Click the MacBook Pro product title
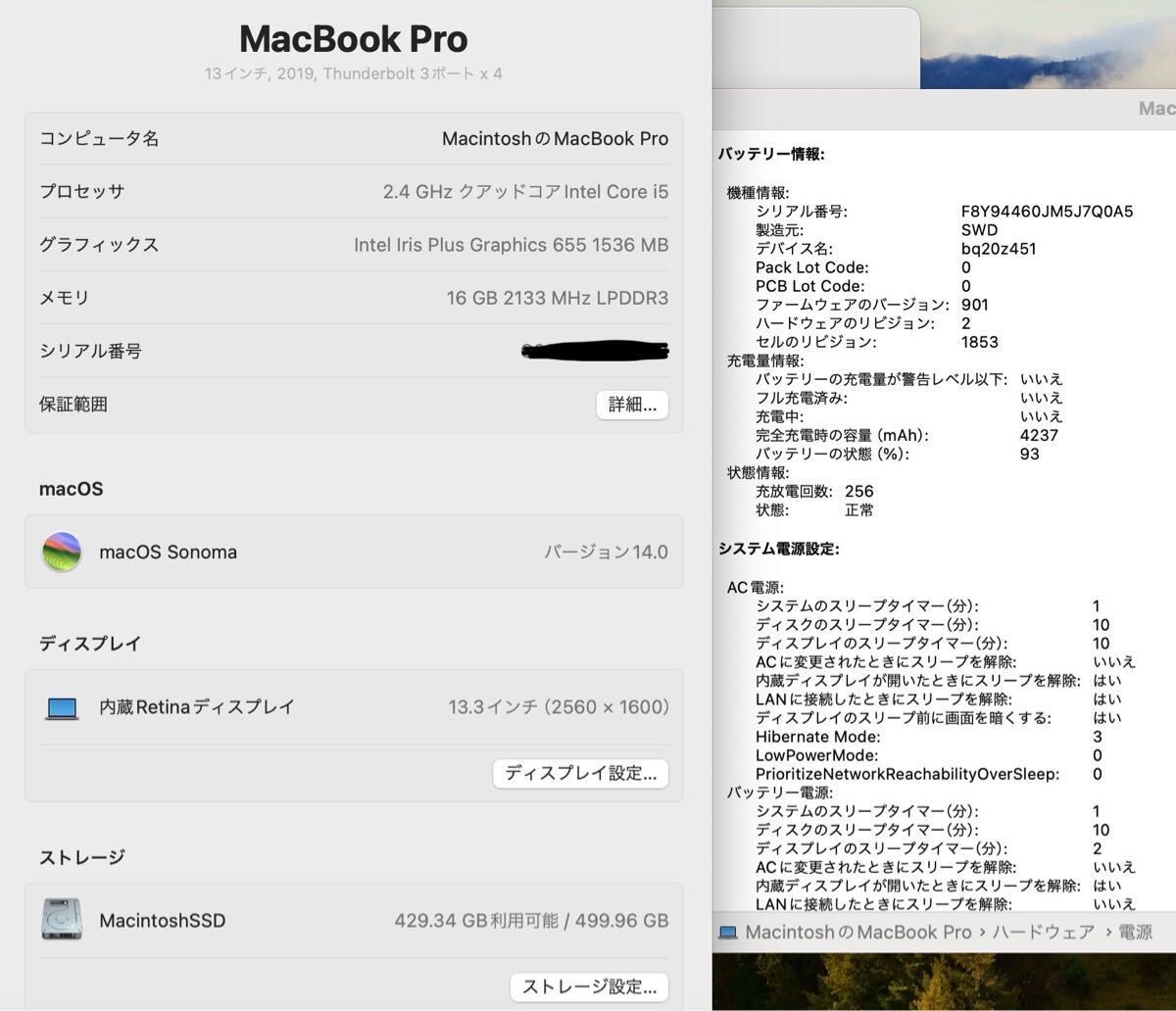 pyautogui.click(x=353, y=39)
